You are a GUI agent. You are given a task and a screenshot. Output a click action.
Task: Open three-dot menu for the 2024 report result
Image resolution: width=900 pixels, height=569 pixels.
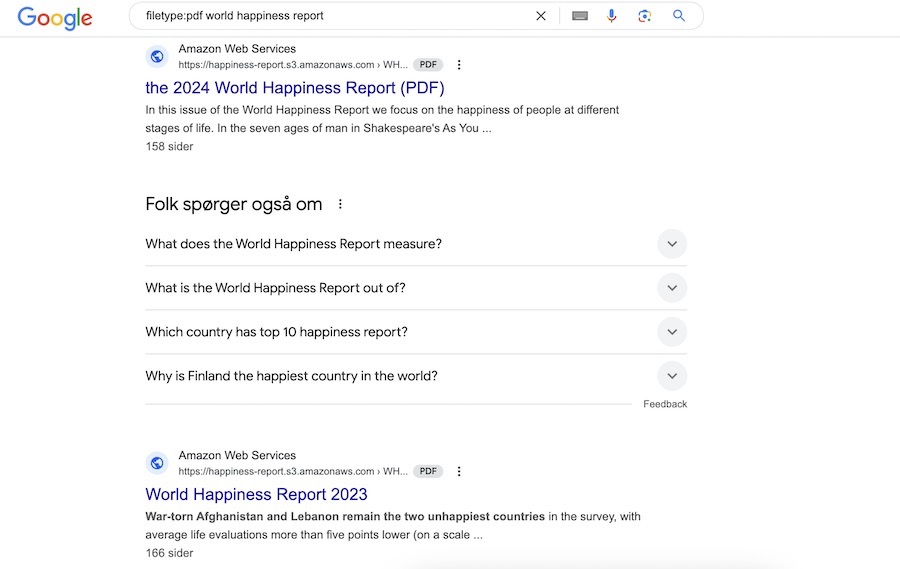tap(459, 65)
